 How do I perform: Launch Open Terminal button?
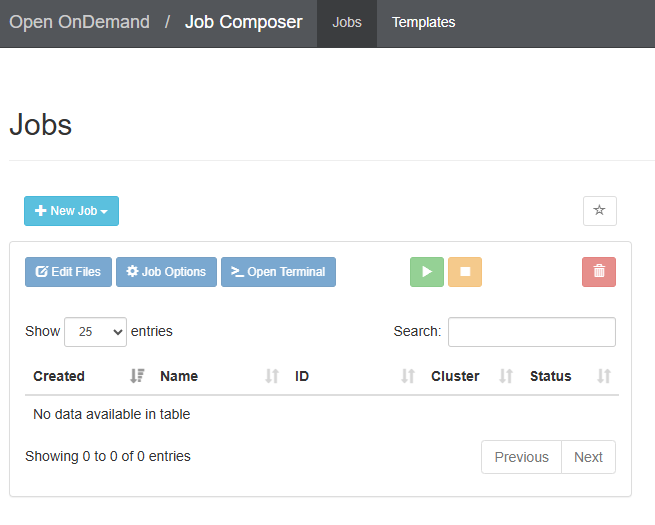click(x=278, y=272)
